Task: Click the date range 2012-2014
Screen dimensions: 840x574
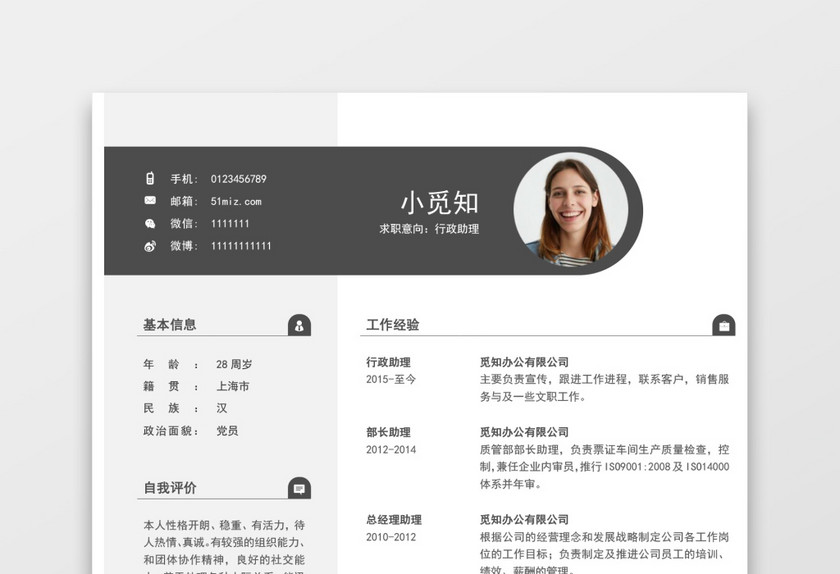Action: [391, 450]
